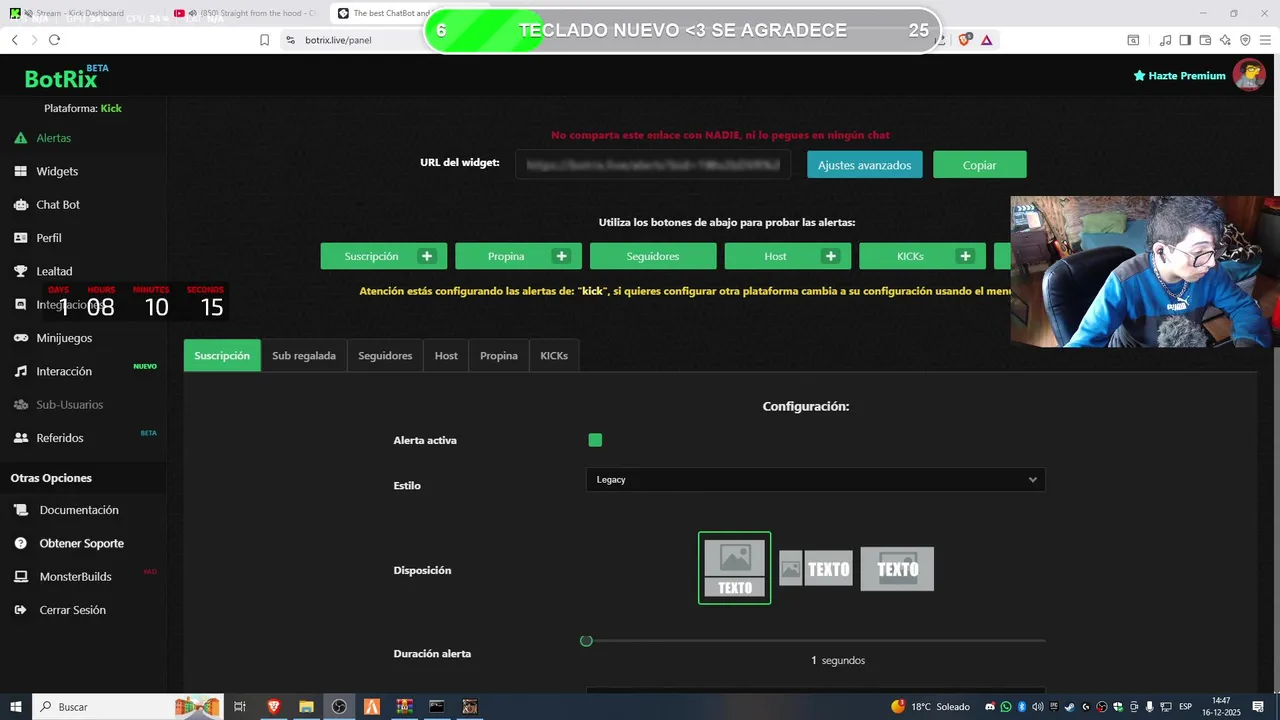Open the Widgets section icon
Image resolution: width=1280 pixels, height=720 pixels.
tap(20, 171)
